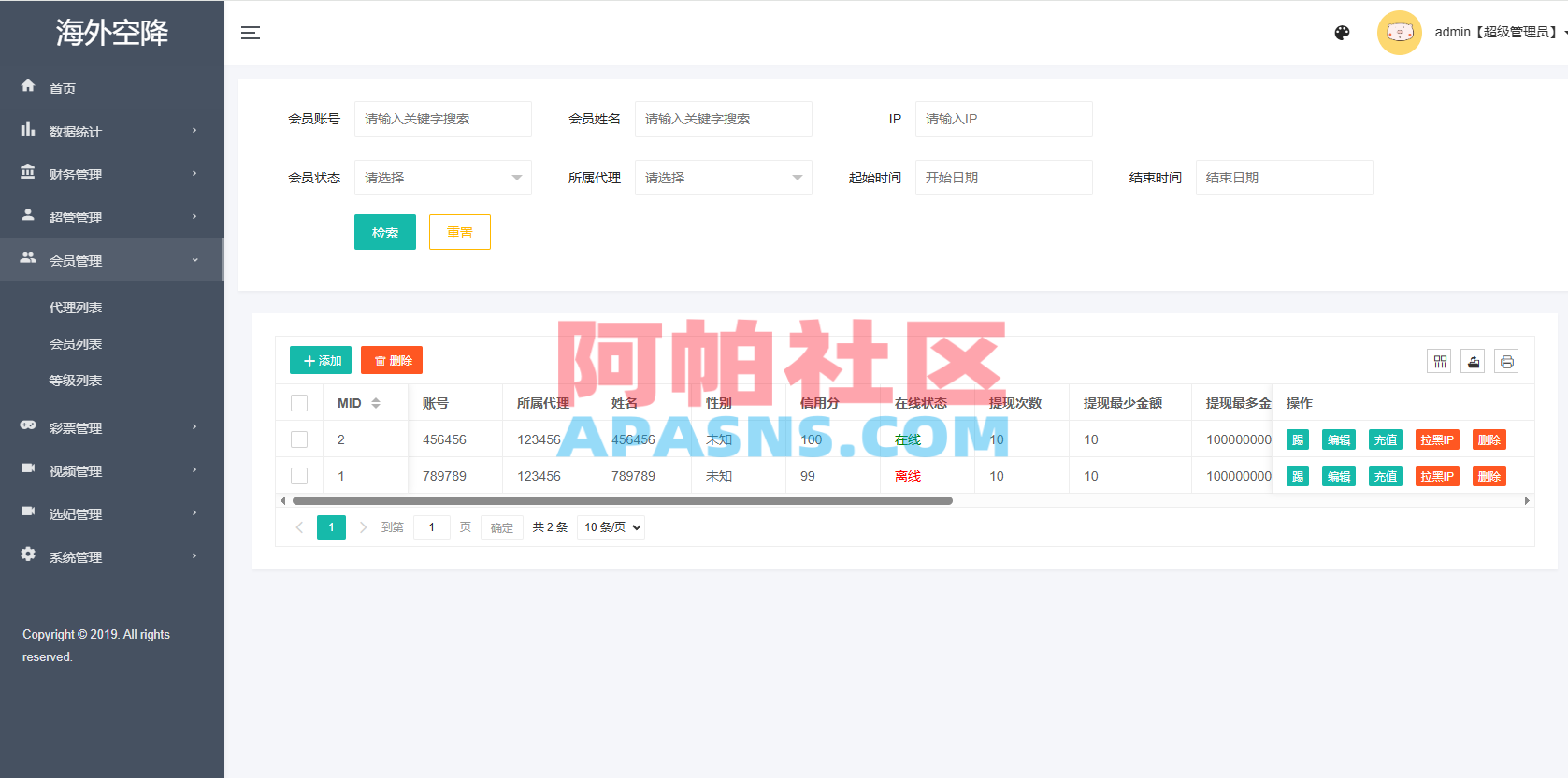Click the bar chart icon for 数据统计
The image size is (1568, 778).
click(x=28, y=129)
